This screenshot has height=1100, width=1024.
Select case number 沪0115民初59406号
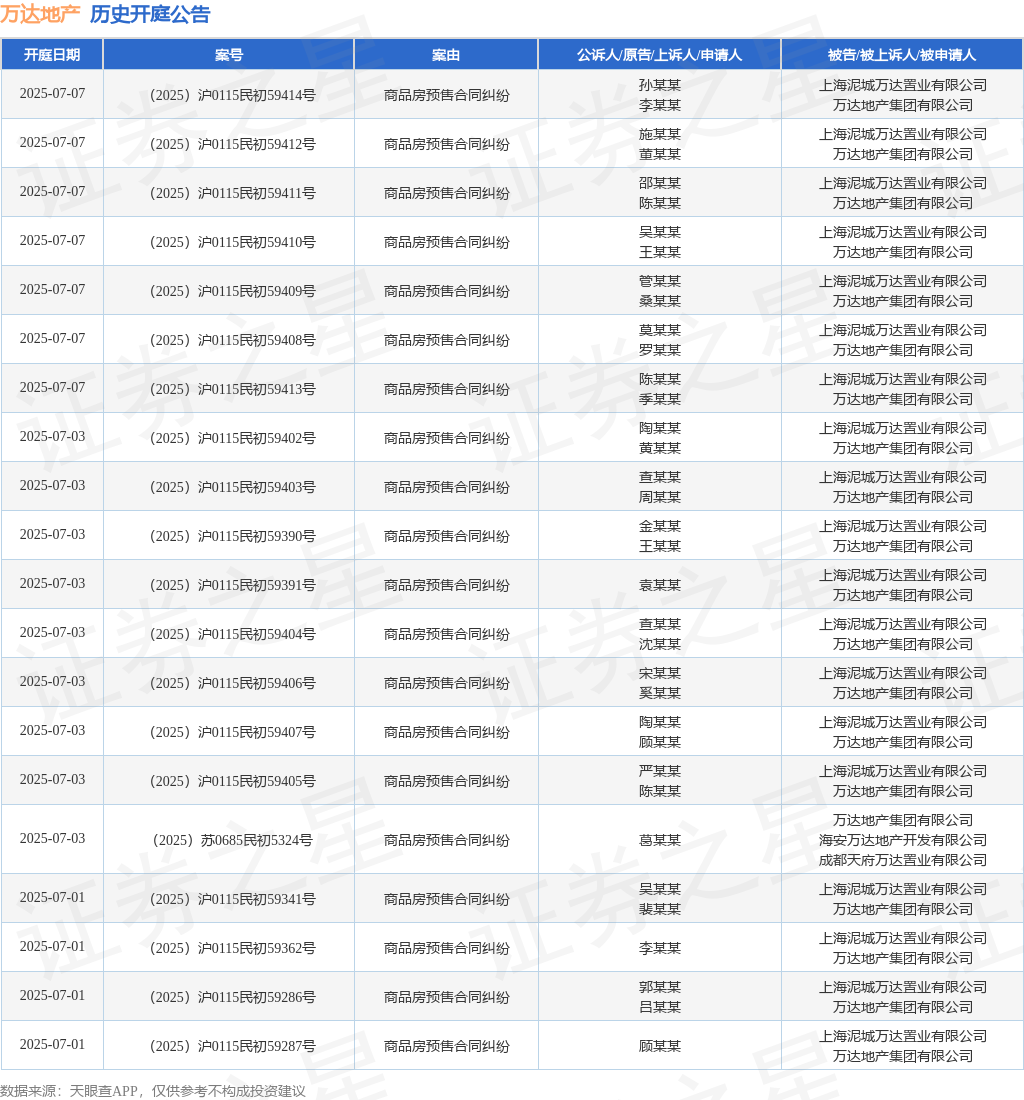[x=232, y=684]
